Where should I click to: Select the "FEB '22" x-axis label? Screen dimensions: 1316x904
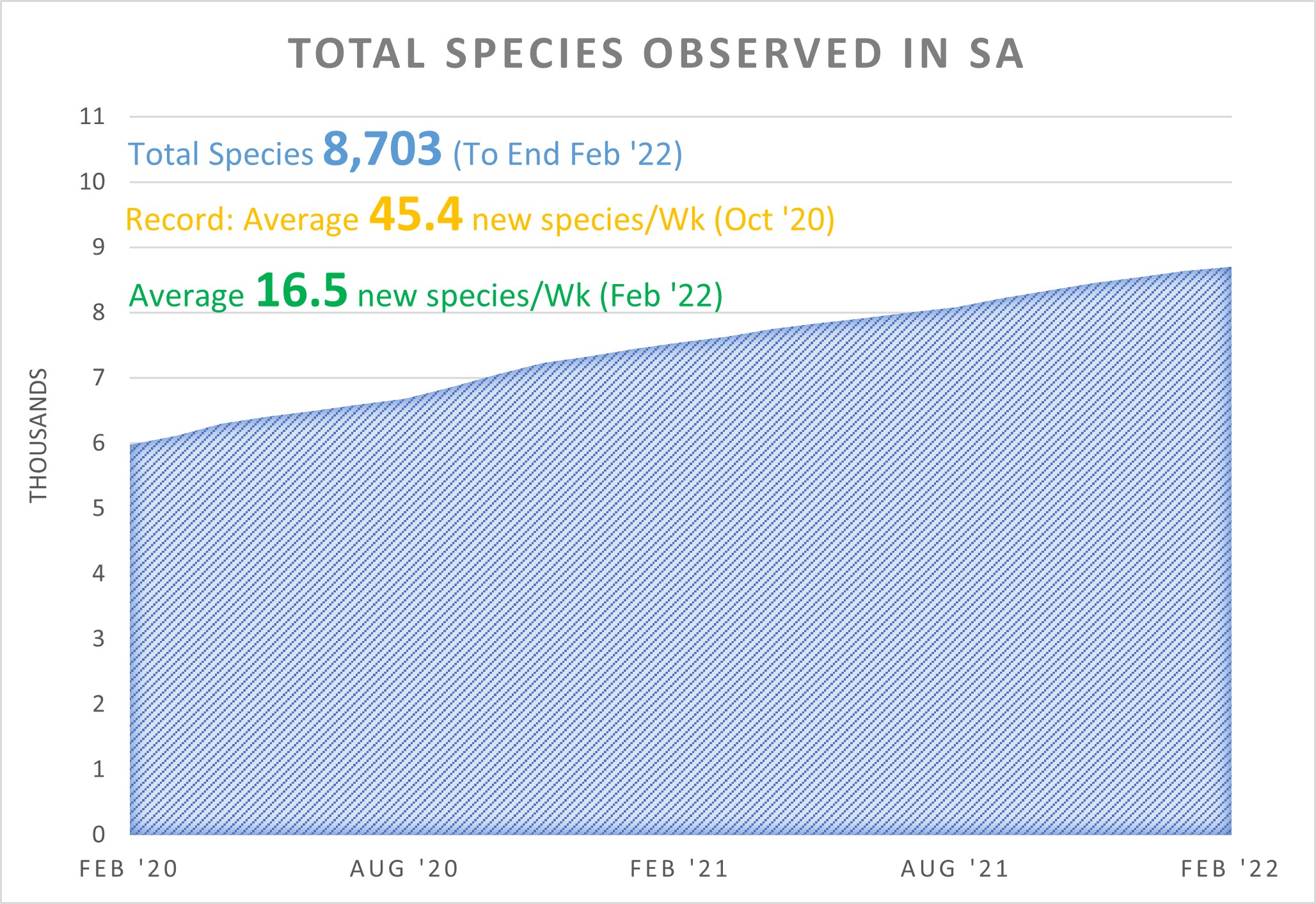coord(1230,869)
